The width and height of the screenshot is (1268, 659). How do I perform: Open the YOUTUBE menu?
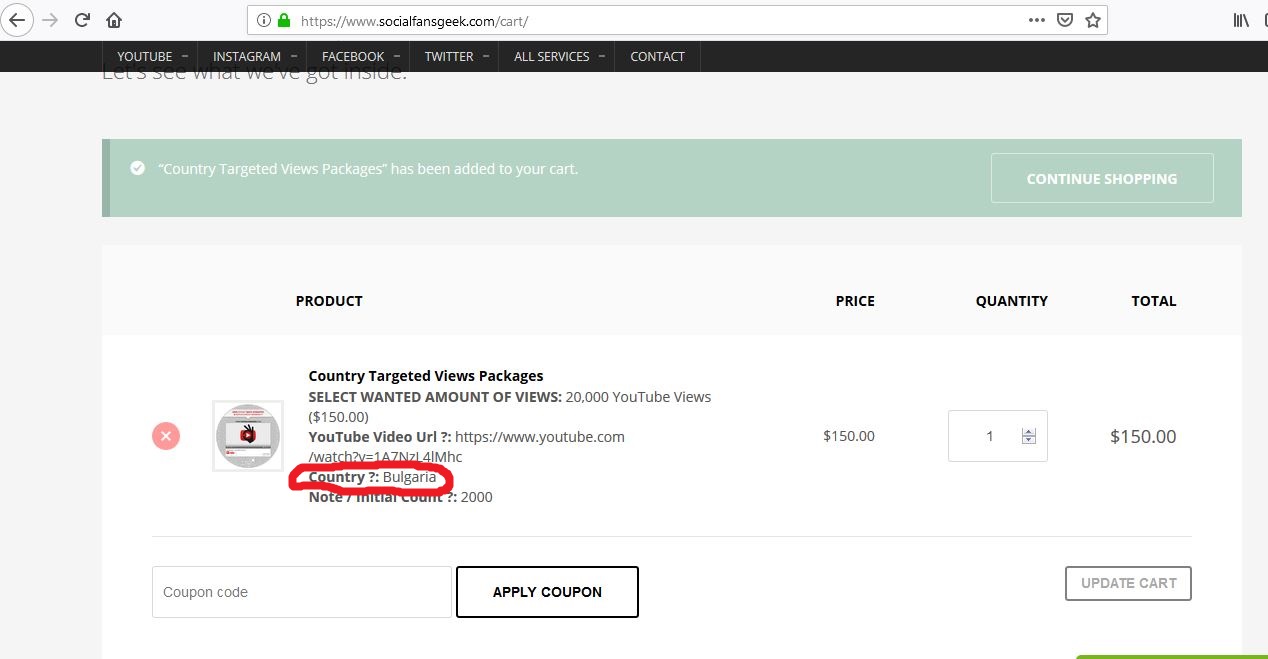tap(150, 56)
